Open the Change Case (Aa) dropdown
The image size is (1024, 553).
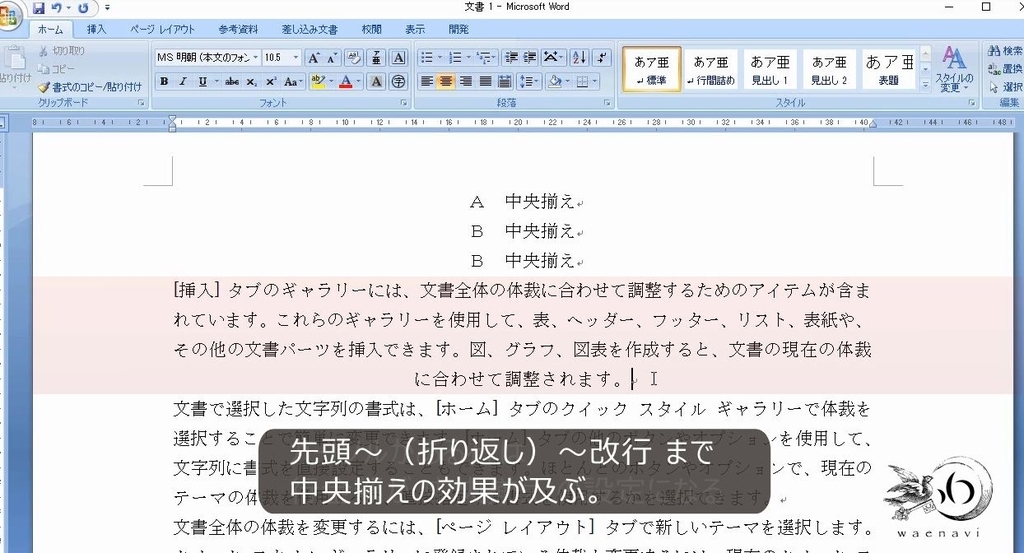293,82
